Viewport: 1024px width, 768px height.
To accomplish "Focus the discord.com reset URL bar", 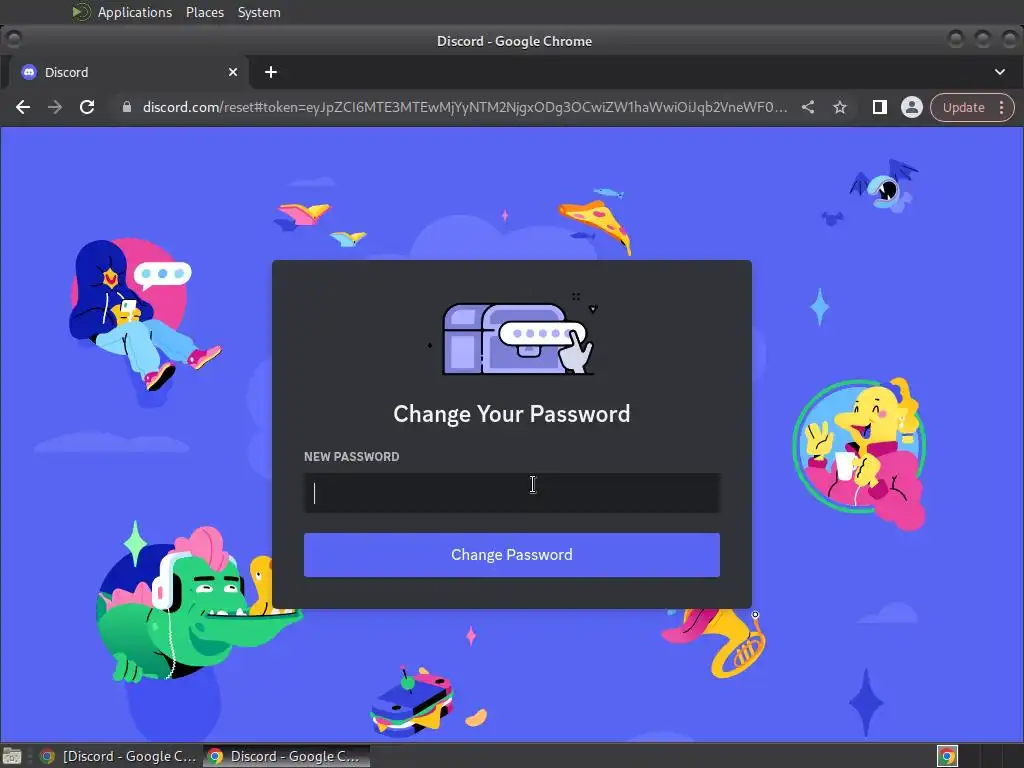I will click(x=465, y=107).
